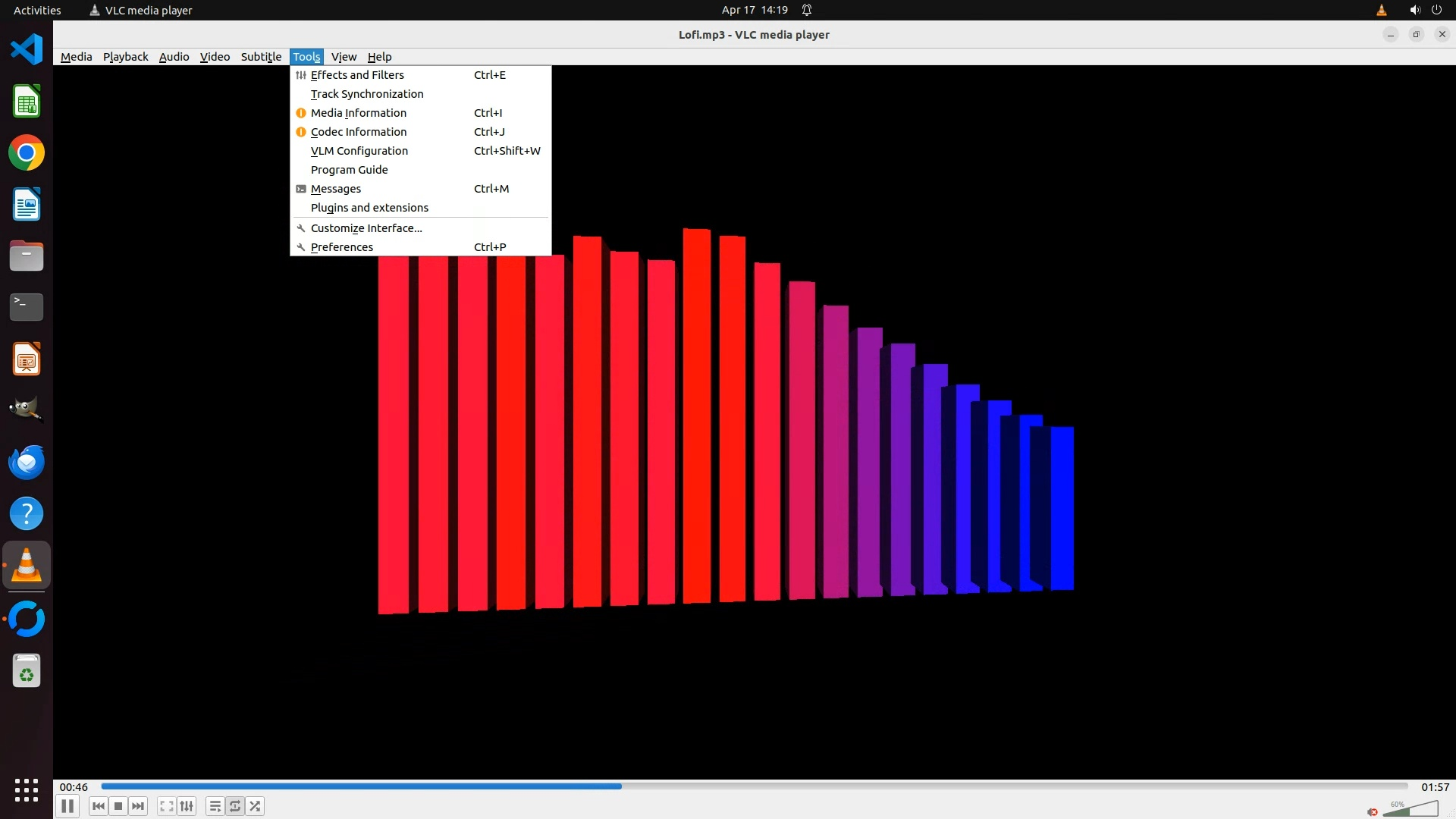Image resolution: width=1456 pixels, height=819 pixels.
Task: Expand the View menu
Action: (344, 57)
